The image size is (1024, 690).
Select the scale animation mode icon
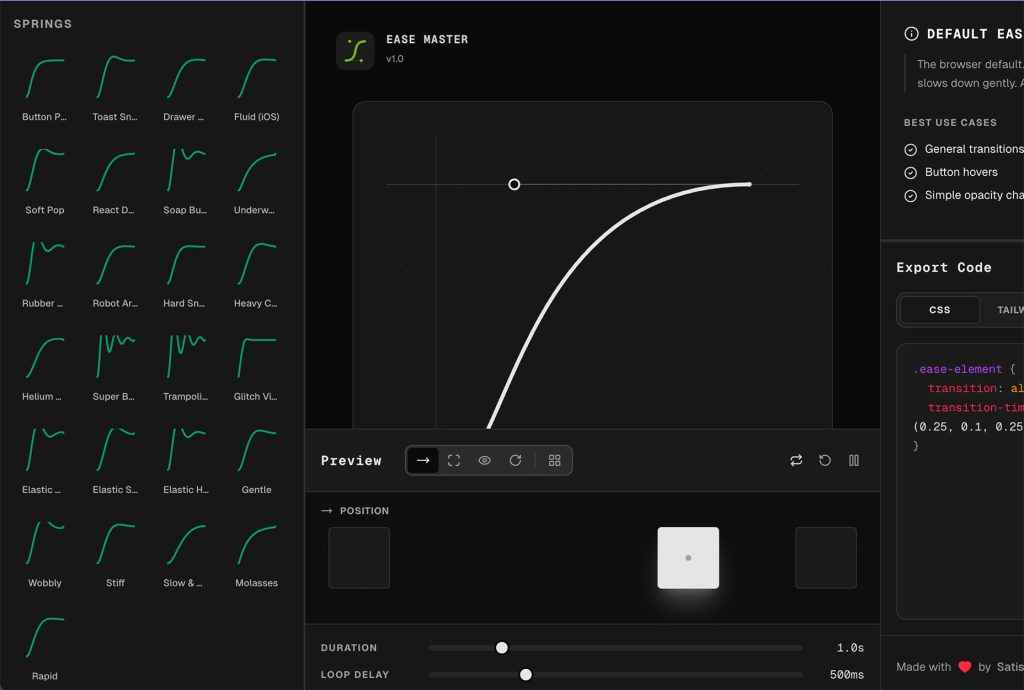(x=454, y=460)
